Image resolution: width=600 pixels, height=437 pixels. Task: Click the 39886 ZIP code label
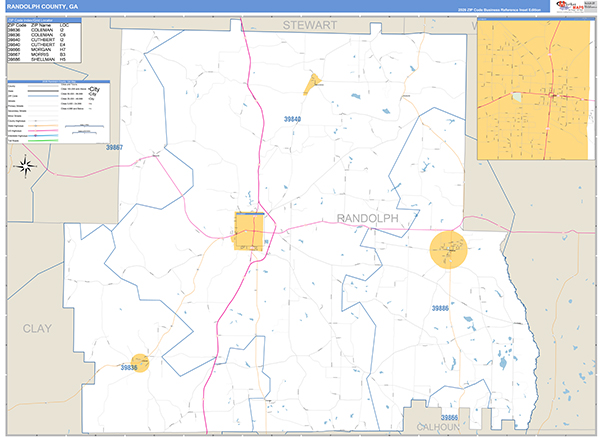pos(440,308)
